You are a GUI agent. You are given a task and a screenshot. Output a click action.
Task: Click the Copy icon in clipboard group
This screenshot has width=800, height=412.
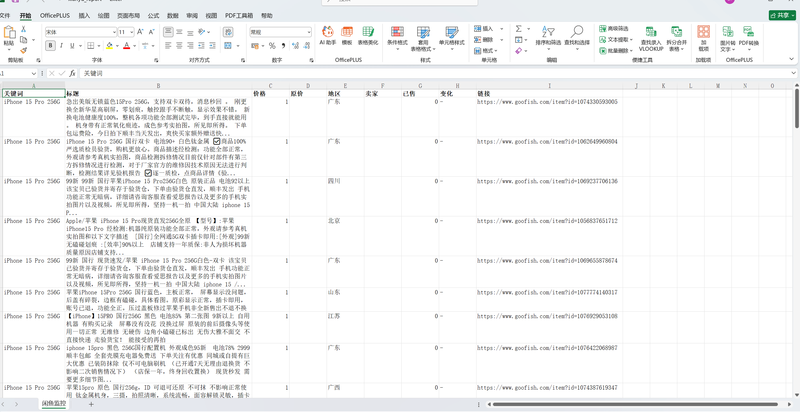23,40
